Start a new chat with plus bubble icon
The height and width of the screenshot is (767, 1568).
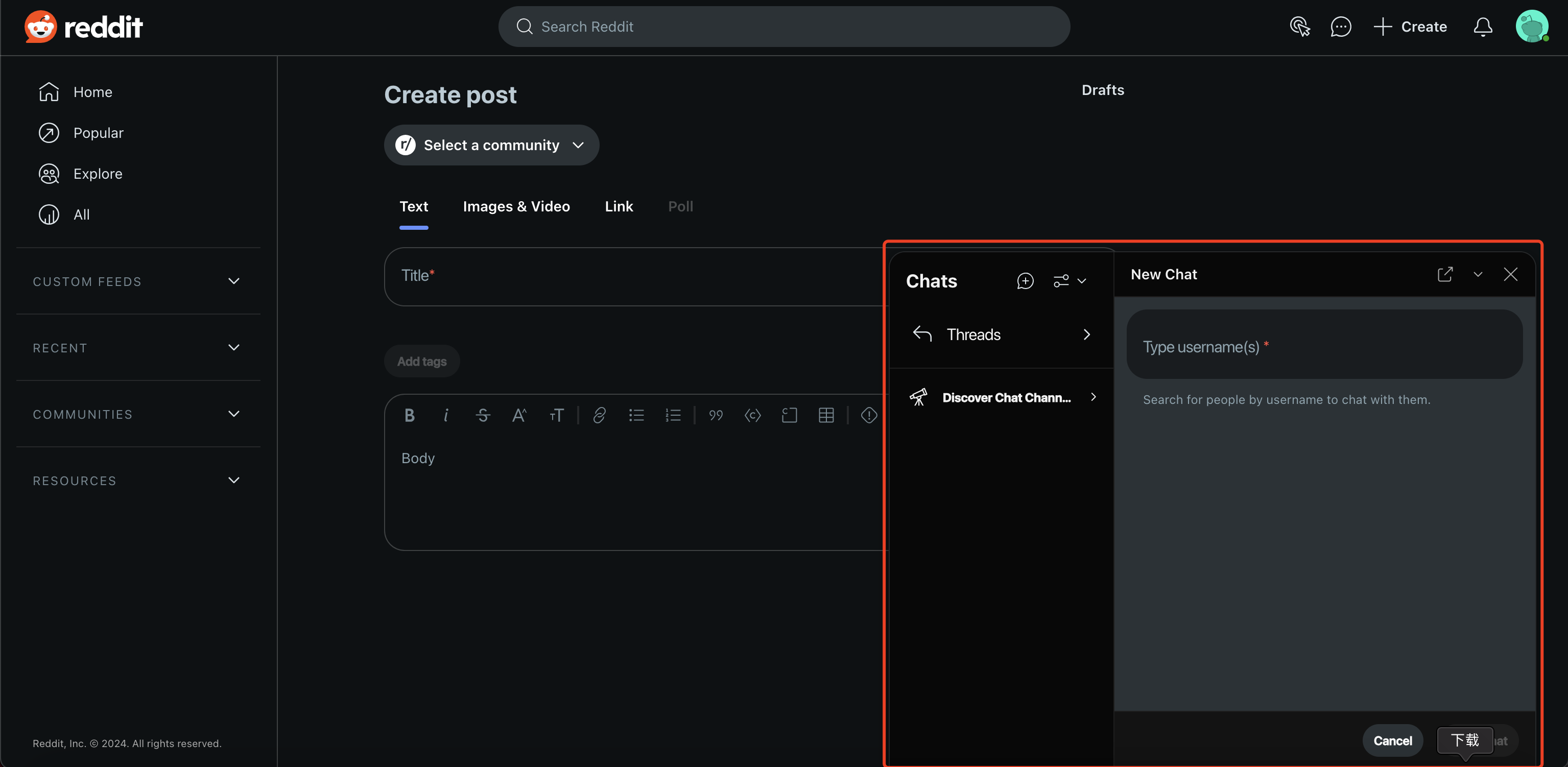[1025, 281]
